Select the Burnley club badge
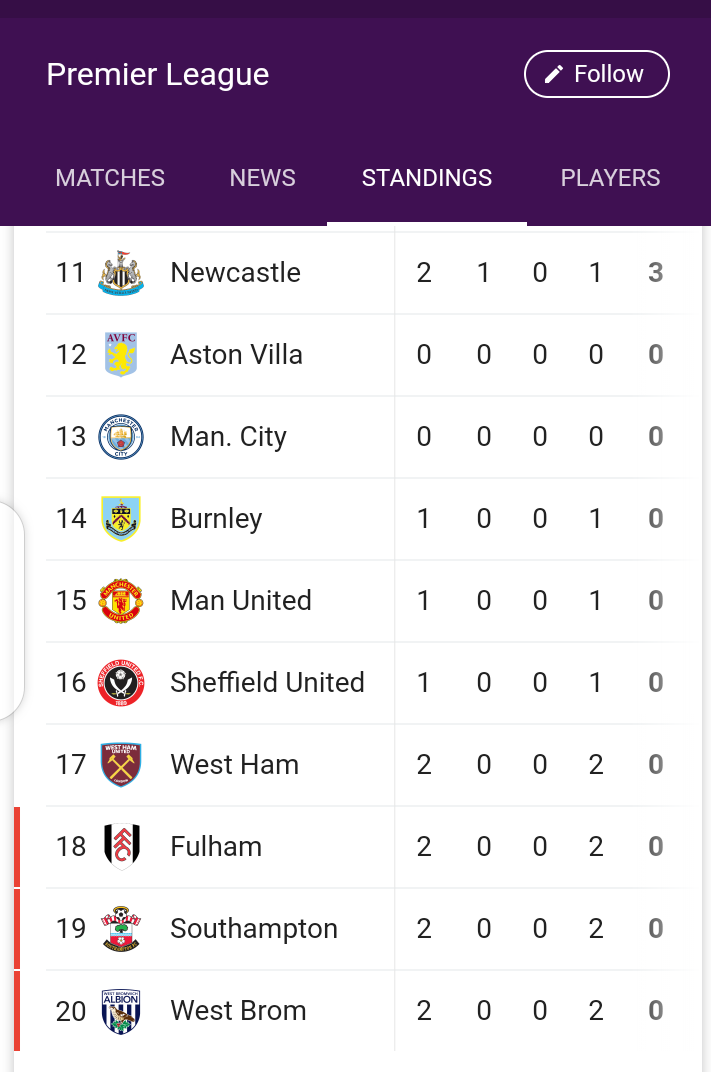 point(121,519)
